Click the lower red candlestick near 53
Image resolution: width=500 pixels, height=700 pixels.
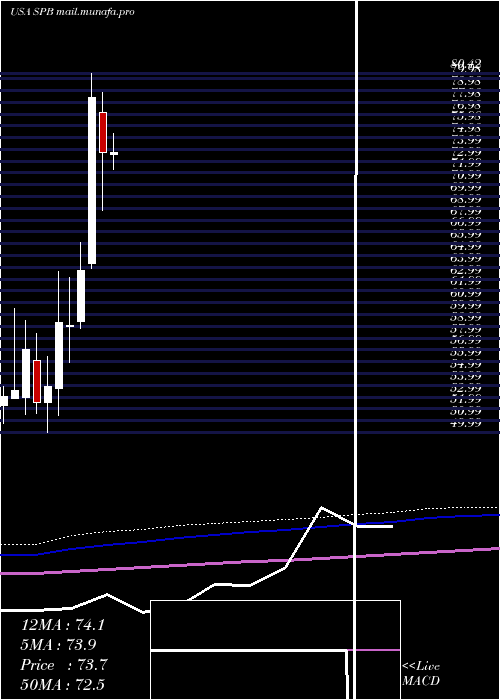[x=37, y=381]
